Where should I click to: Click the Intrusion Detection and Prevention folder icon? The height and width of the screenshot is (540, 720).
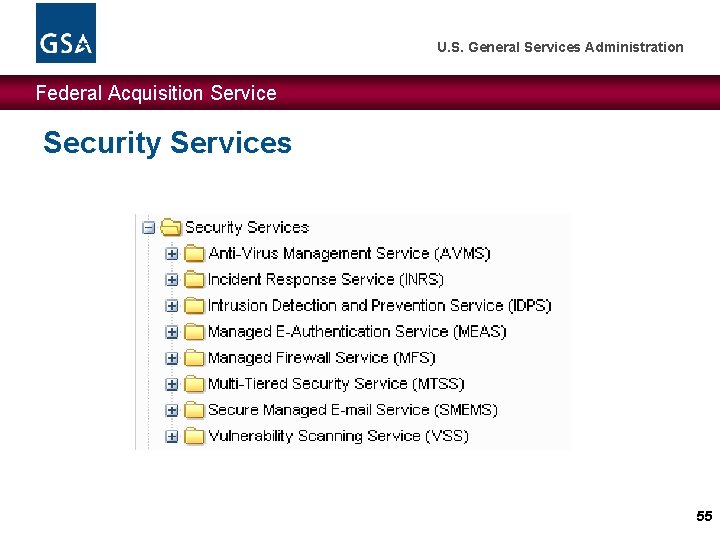point(194,306)
